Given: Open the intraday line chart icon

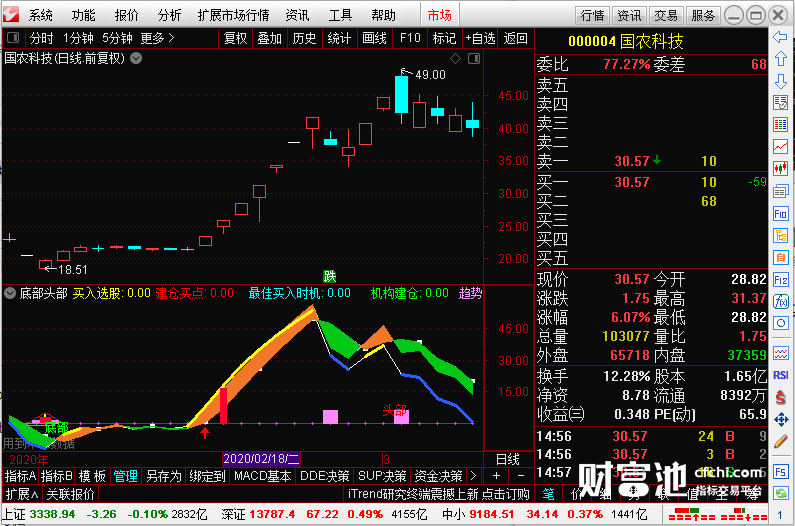Looking at the screenshot, I should [x=780, y=147].
